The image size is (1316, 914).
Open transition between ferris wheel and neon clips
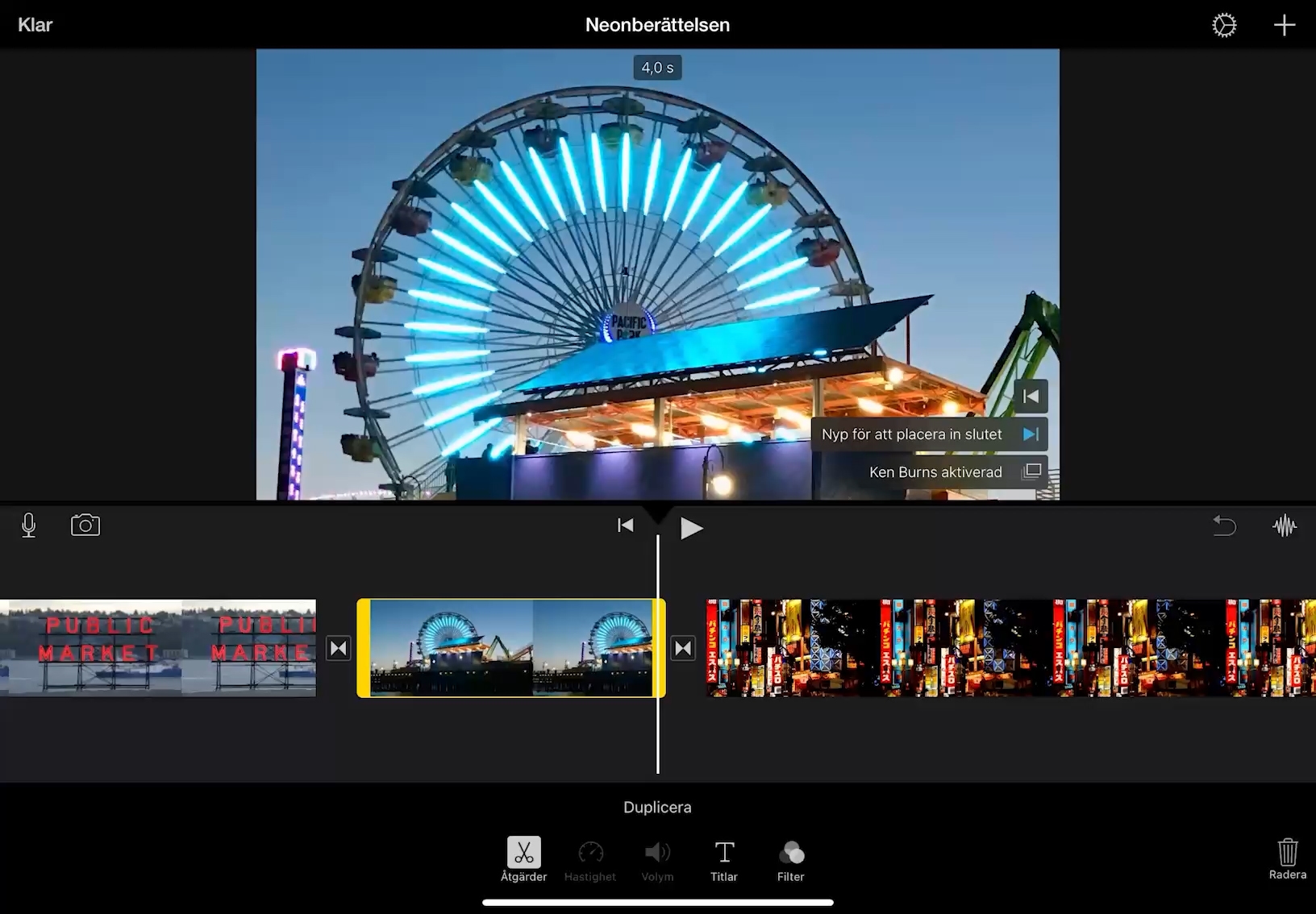[683, 648]
